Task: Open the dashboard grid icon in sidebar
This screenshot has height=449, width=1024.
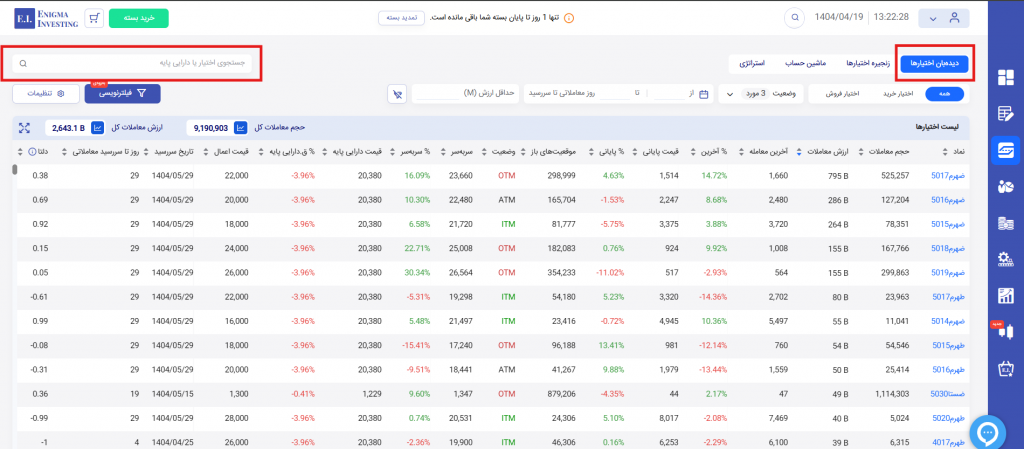Action: 1006,78
